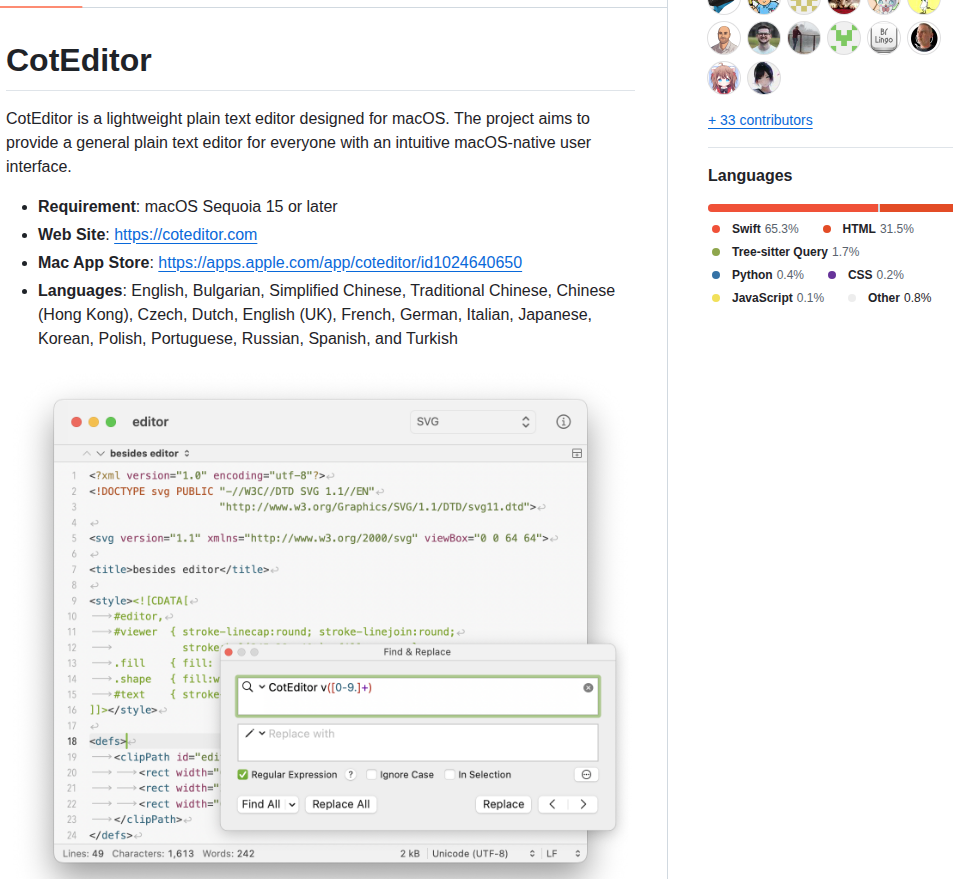Click the Languages sidebar heading
Screen dimensions: 953x879
click(x=750, y=176)
